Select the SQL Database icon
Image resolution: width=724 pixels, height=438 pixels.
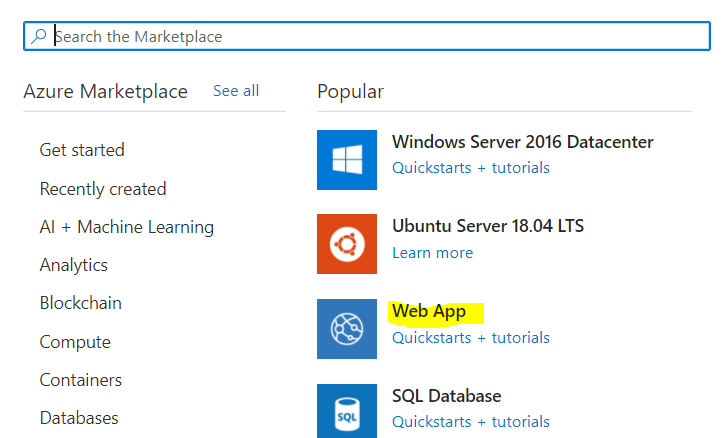(347, 410)
